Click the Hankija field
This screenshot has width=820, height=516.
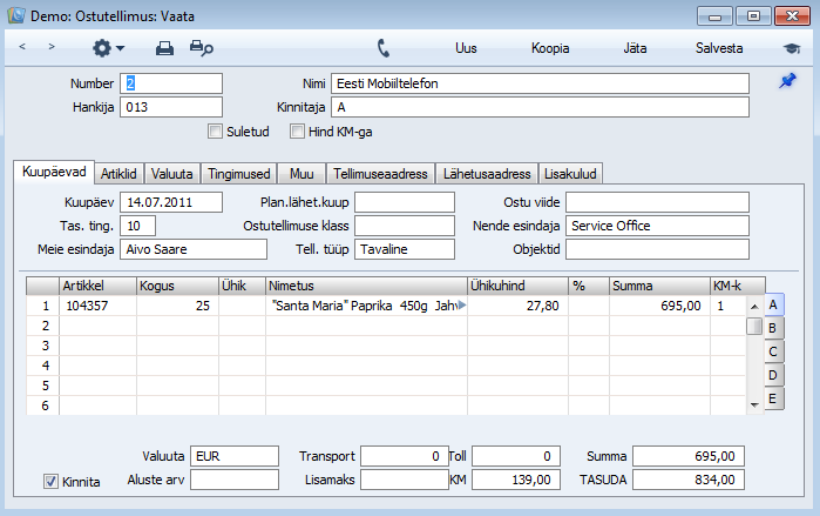click(171, 107)
